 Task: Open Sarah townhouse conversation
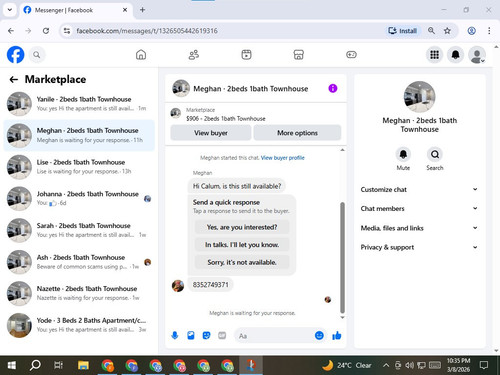pyautogui.click(x=79, y=230)
